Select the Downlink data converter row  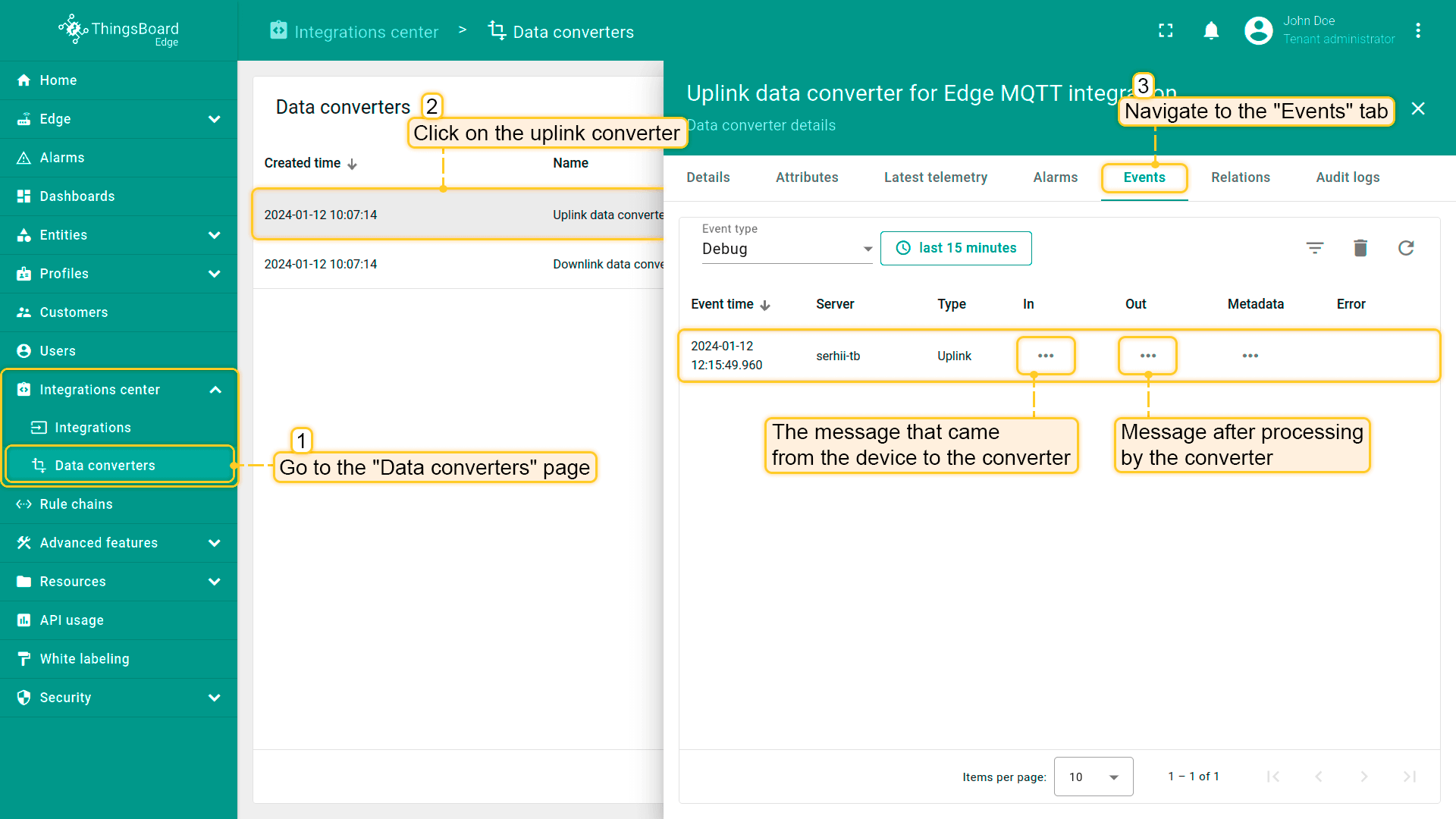click(x=458, y=264)
